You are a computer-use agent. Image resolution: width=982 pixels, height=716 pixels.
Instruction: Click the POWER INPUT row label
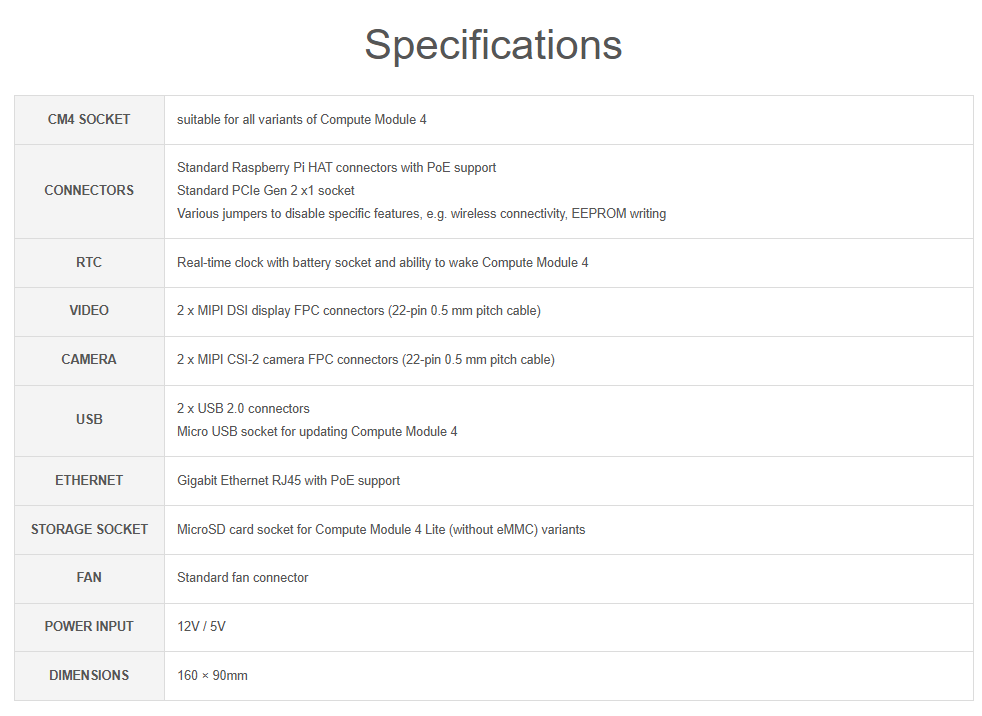(x=89, y=626)
